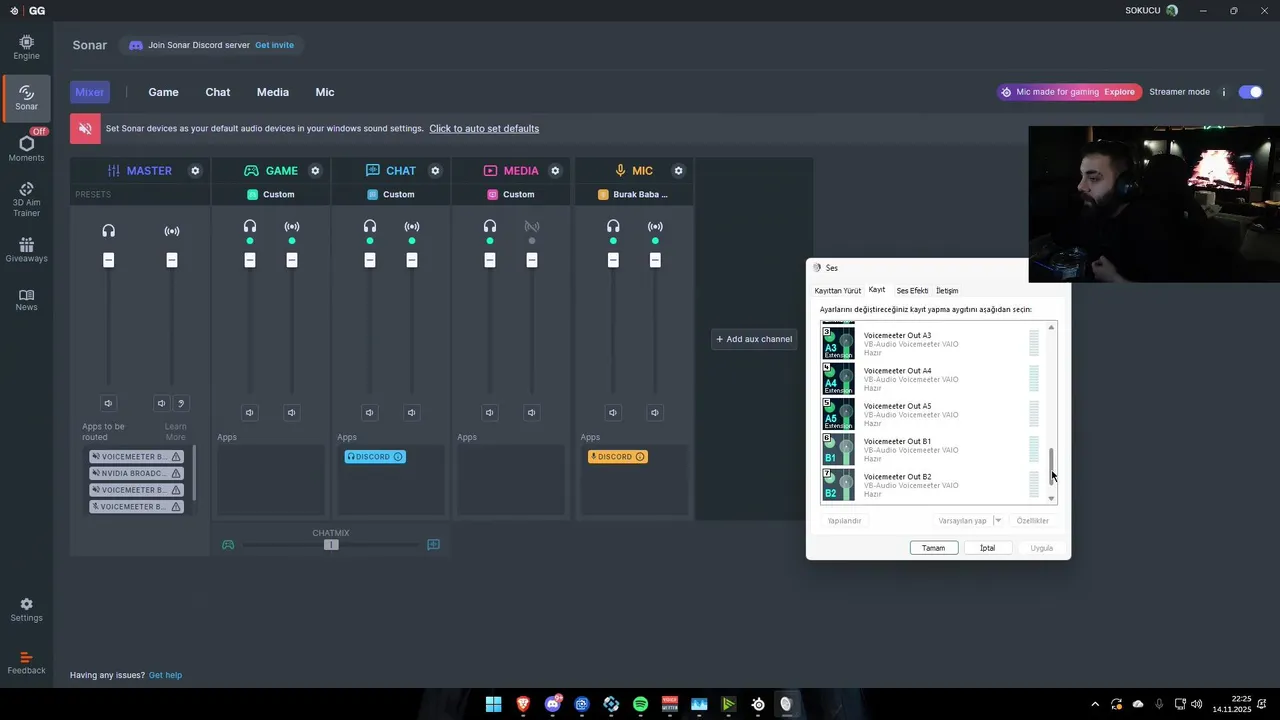Viewport: 1280px width, 720px height.
Task: Enable the disabled MEDIA stream output
Action: point(532,227)
